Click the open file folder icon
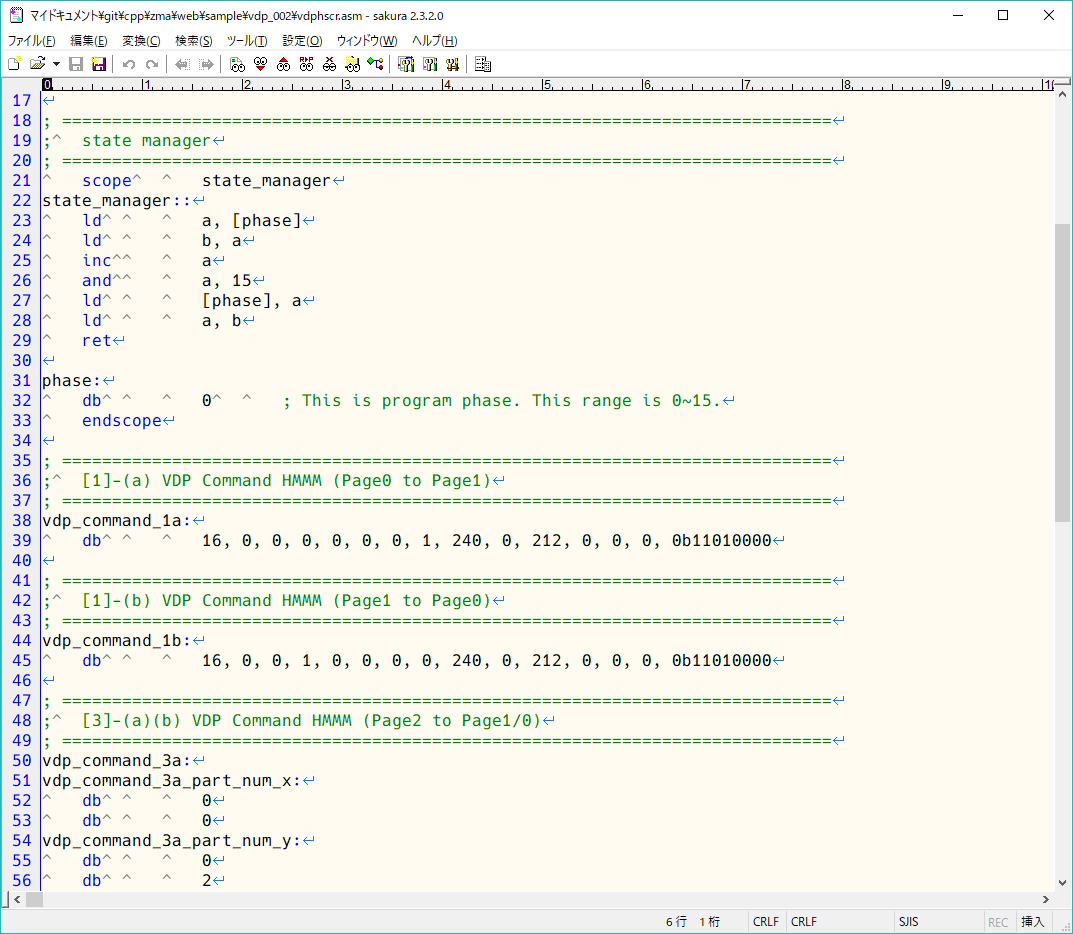The width and height of the screenshot is (1073, 934). tap(38, 64)
